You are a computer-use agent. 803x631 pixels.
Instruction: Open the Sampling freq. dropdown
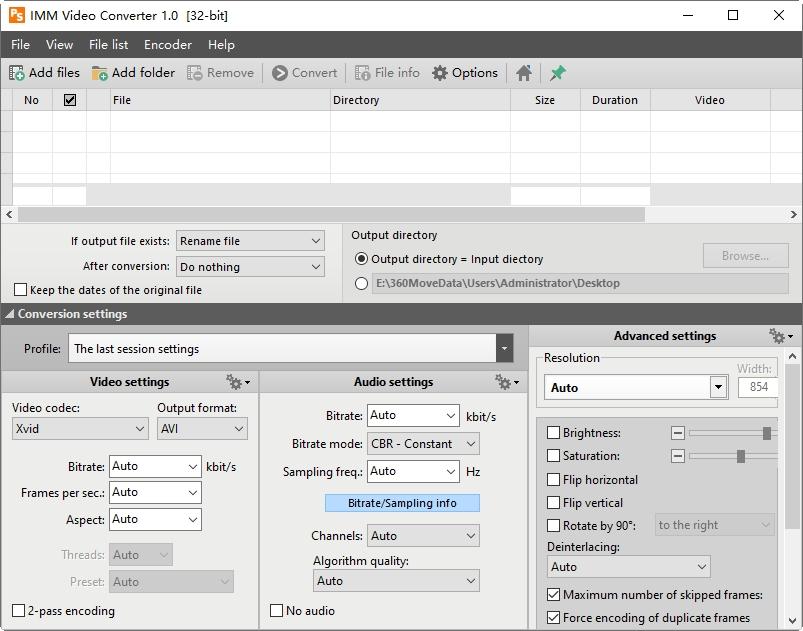pyautogui.click(x=413, y=471)
